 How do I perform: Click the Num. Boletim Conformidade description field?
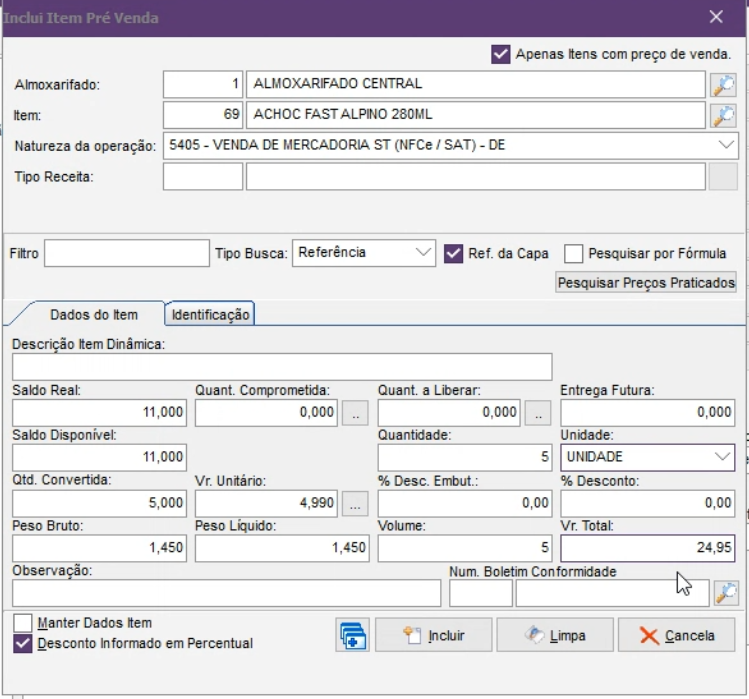coord(612,593)
